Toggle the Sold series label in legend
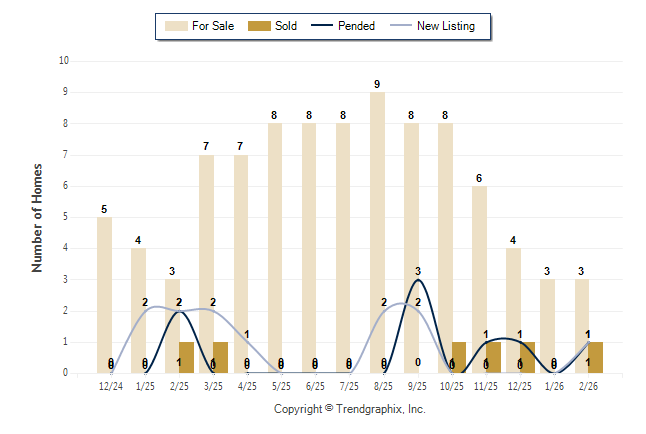The height and width of the screenshot is (434, 646). click(x=287, y=26)
